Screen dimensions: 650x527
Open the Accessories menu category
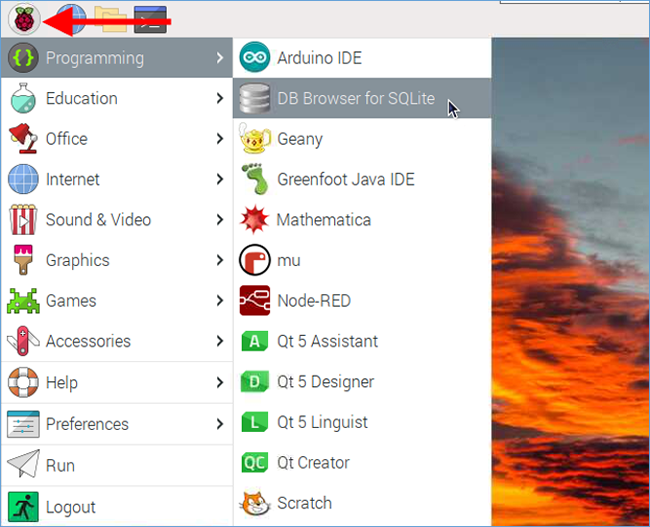[116, 341]
